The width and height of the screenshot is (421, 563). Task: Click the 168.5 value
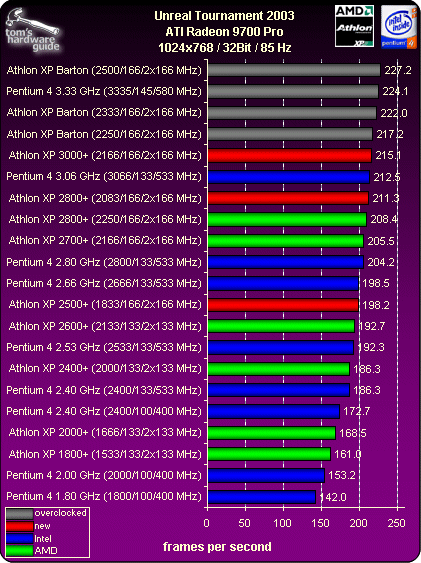point(353,433)
